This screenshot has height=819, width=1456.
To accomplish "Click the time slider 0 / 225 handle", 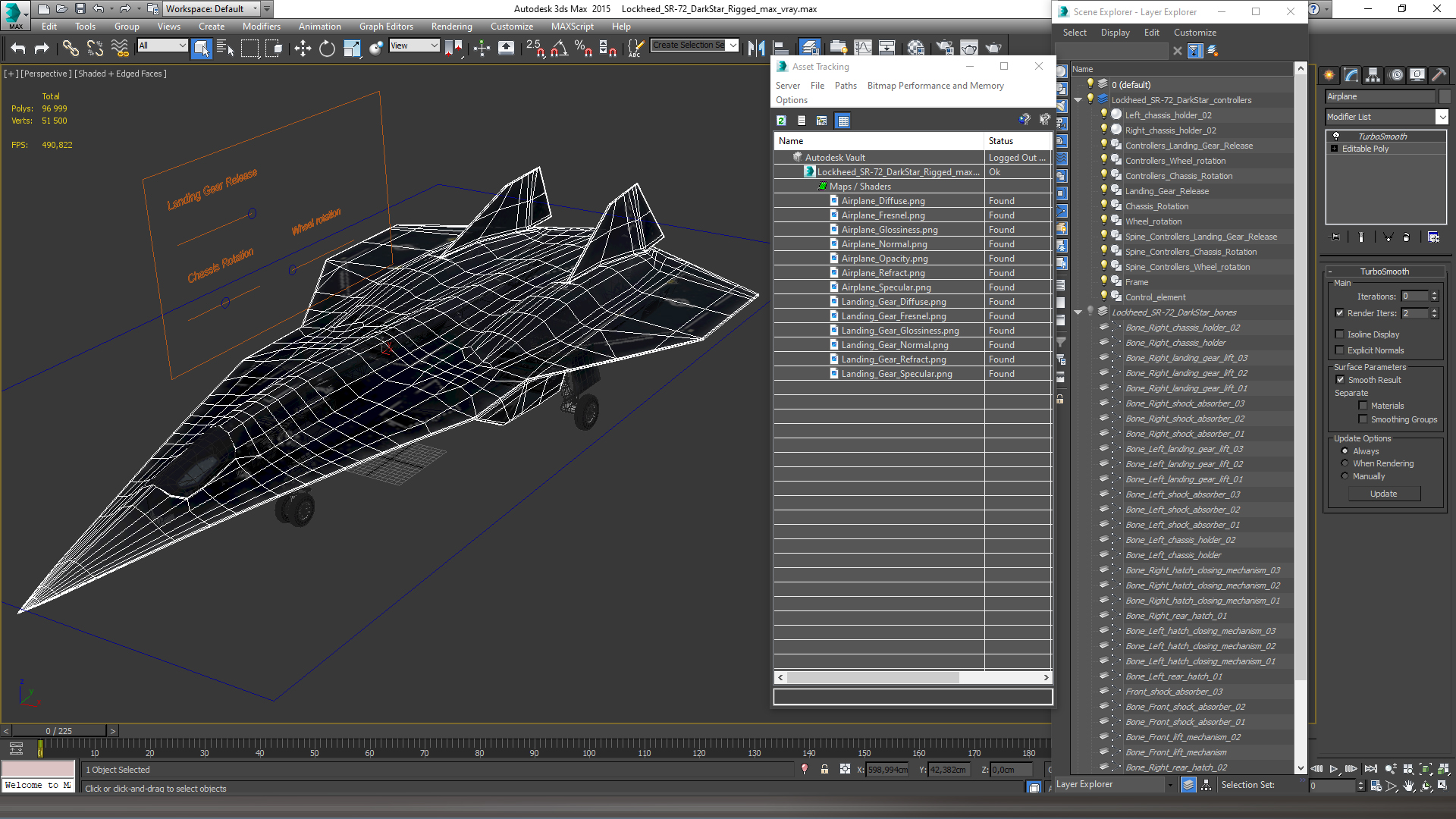I will (x=58, y=731).
